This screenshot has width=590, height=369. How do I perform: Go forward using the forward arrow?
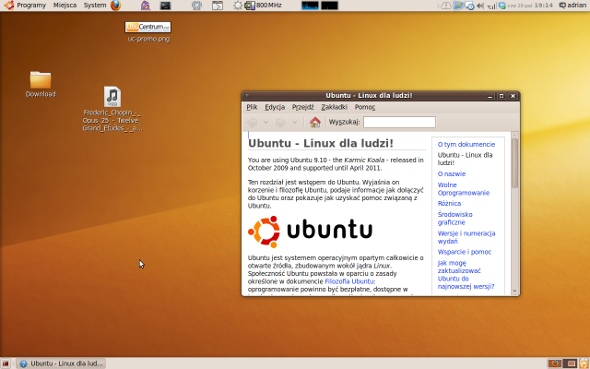pos(281,122)
